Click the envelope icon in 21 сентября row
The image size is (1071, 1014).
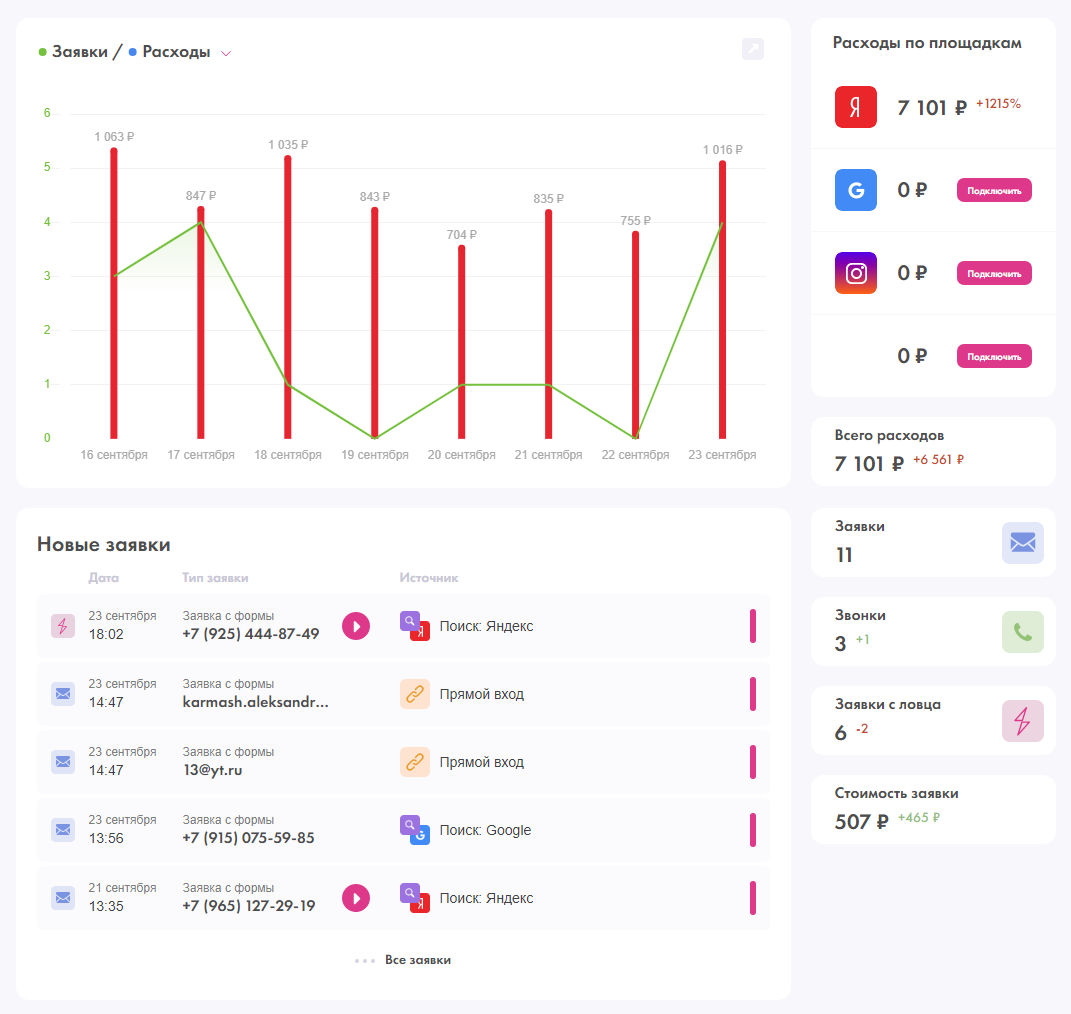63,898
